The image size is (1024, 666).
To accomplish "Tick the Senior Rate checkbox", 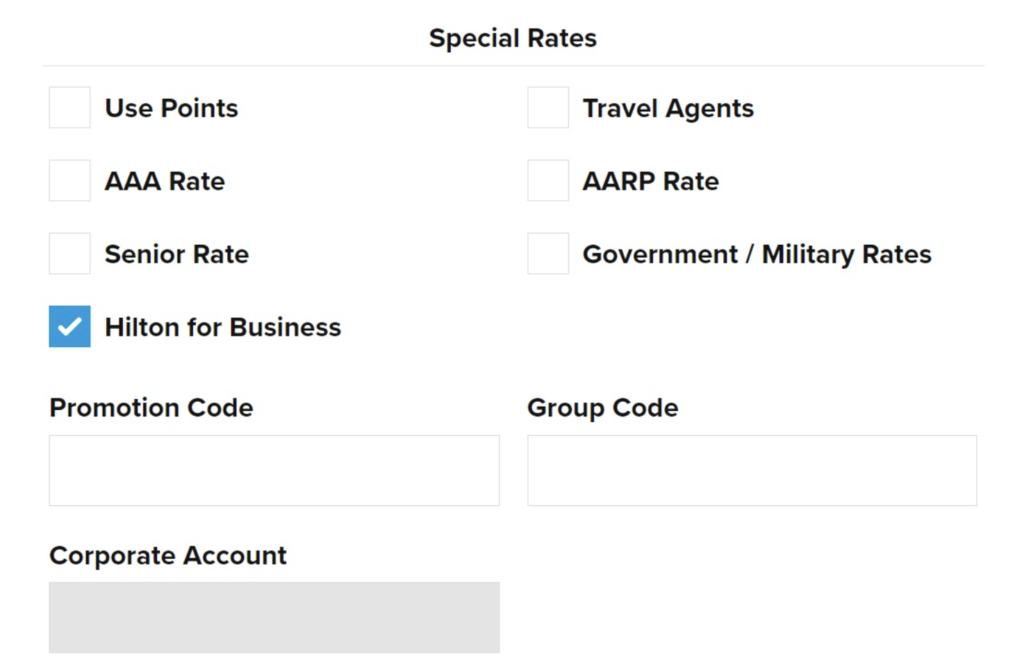I will click(70, 254).
